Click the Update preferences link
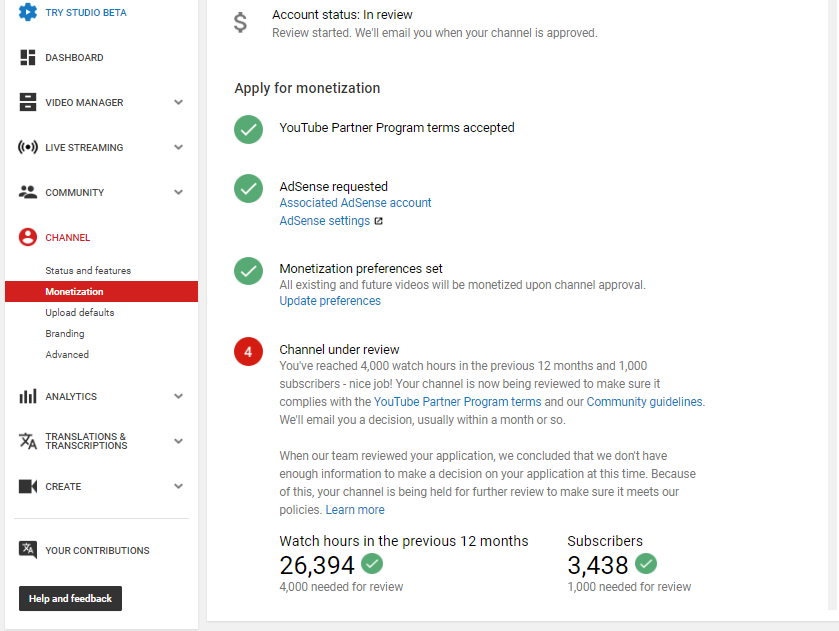The width and height of the screenshot is (839, 631). pos(330,301)
